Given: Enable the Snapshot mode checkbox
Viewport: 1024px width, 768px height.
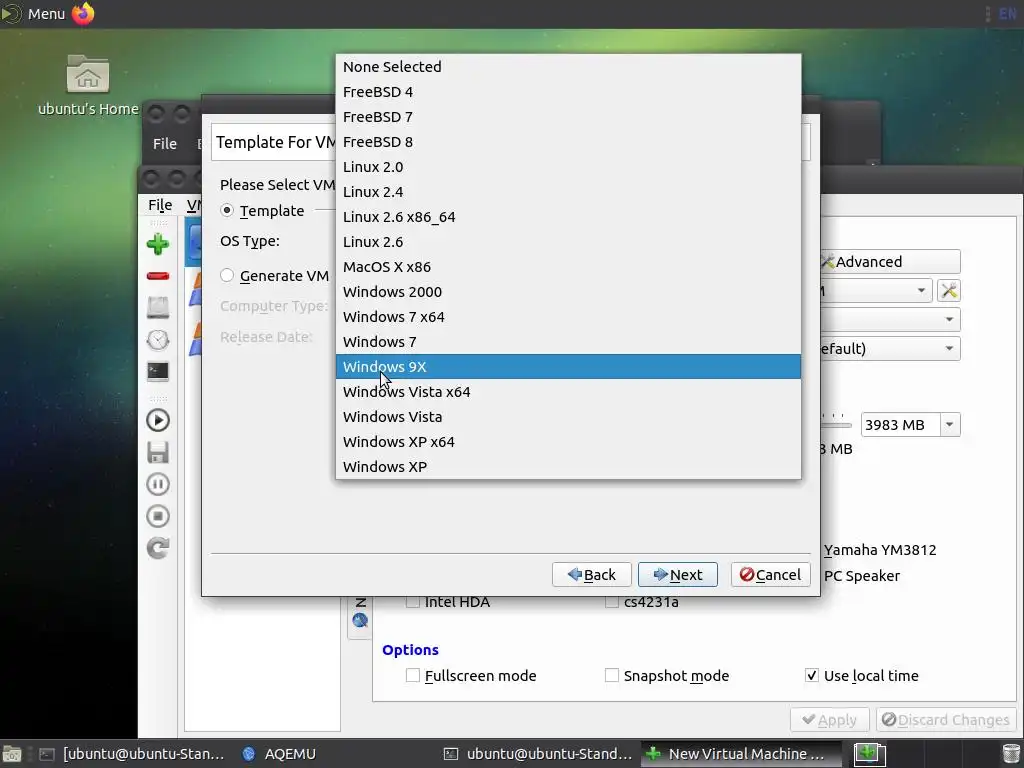Looking at the screenshot, I should [612, 675].
